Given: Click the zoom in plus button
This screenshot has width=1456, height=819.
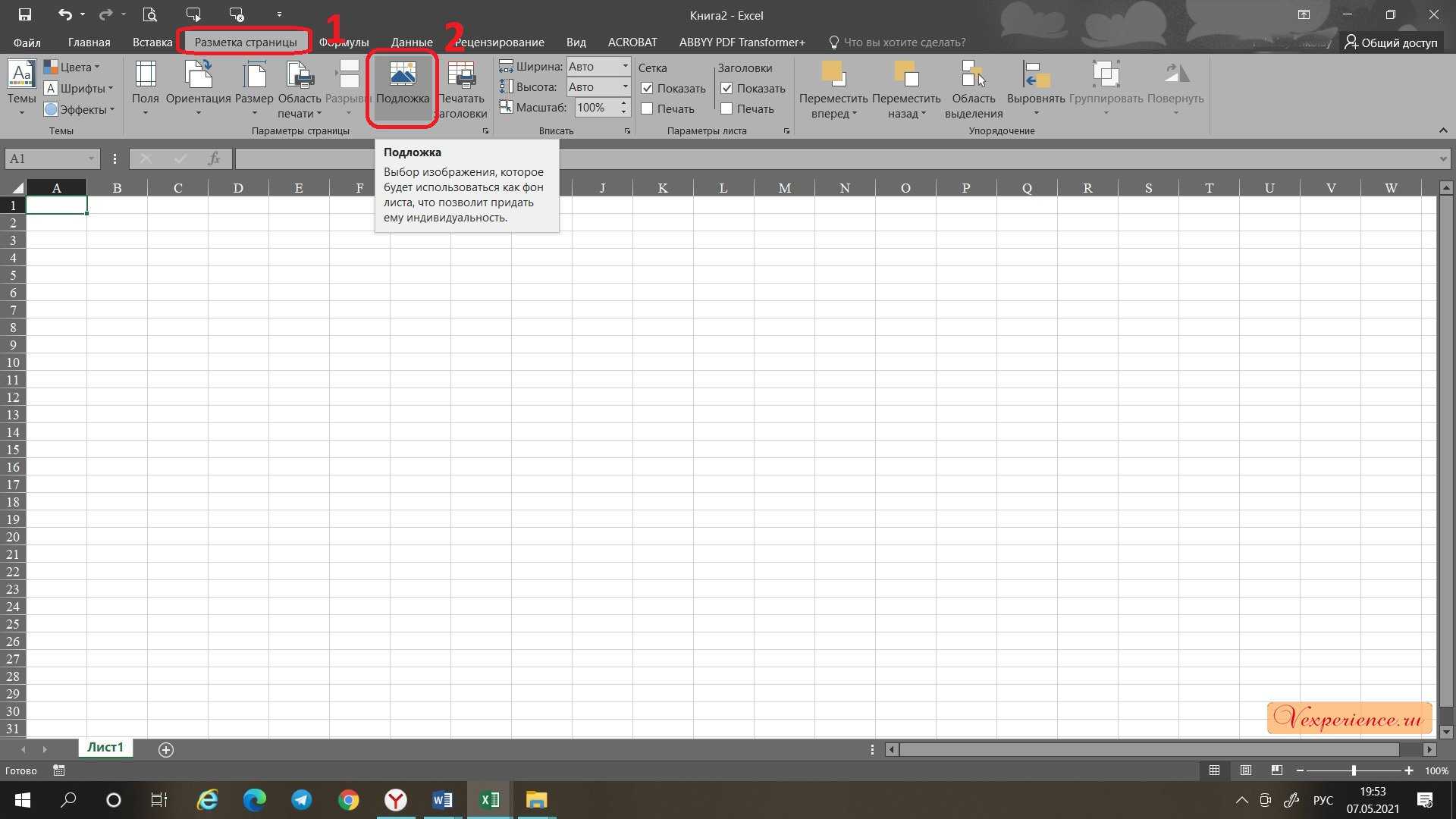Looking at the screenshot, I should [1408, 770].
